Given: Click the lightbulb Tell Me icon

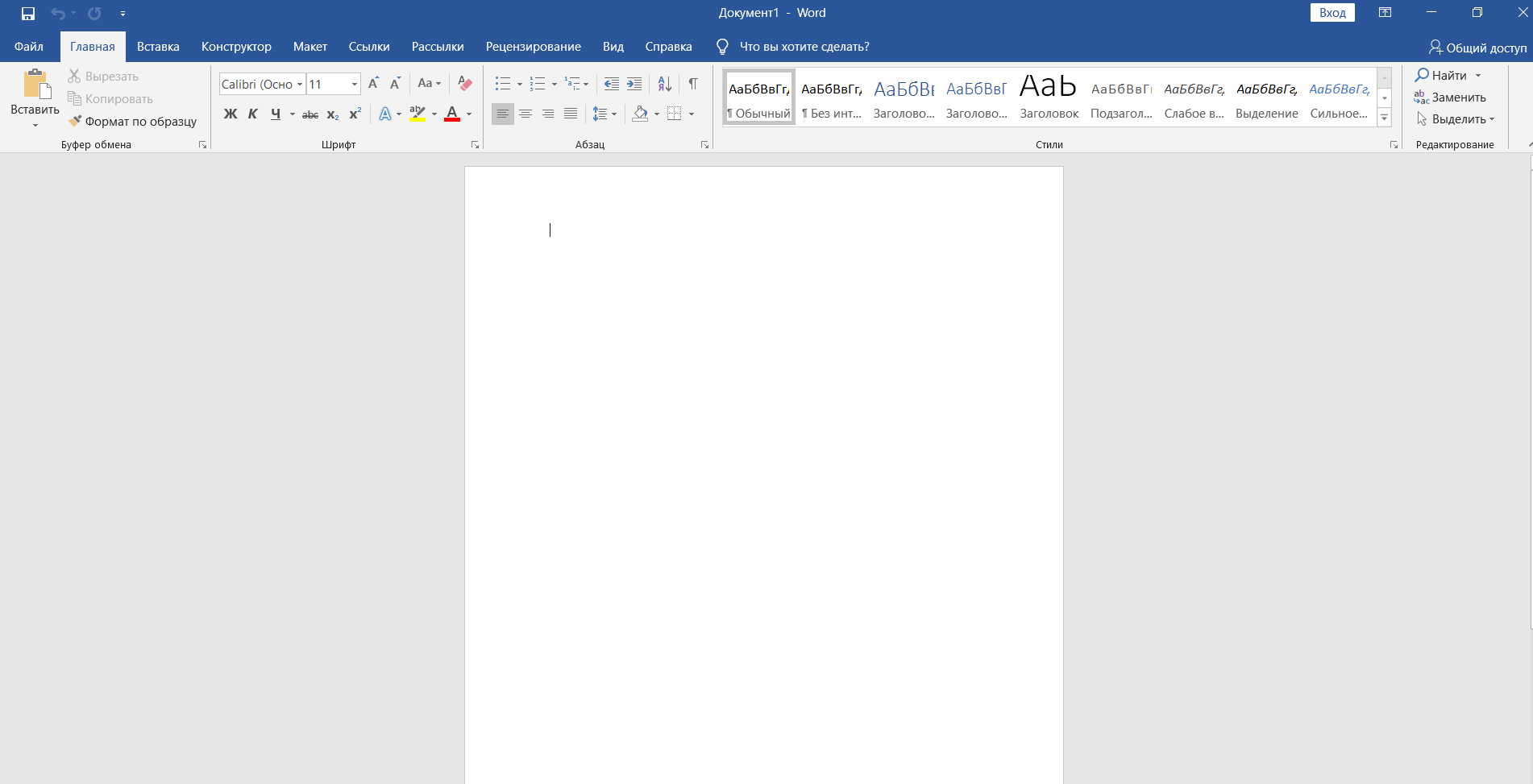Looking at the screenshot, I should click(722, 47).
